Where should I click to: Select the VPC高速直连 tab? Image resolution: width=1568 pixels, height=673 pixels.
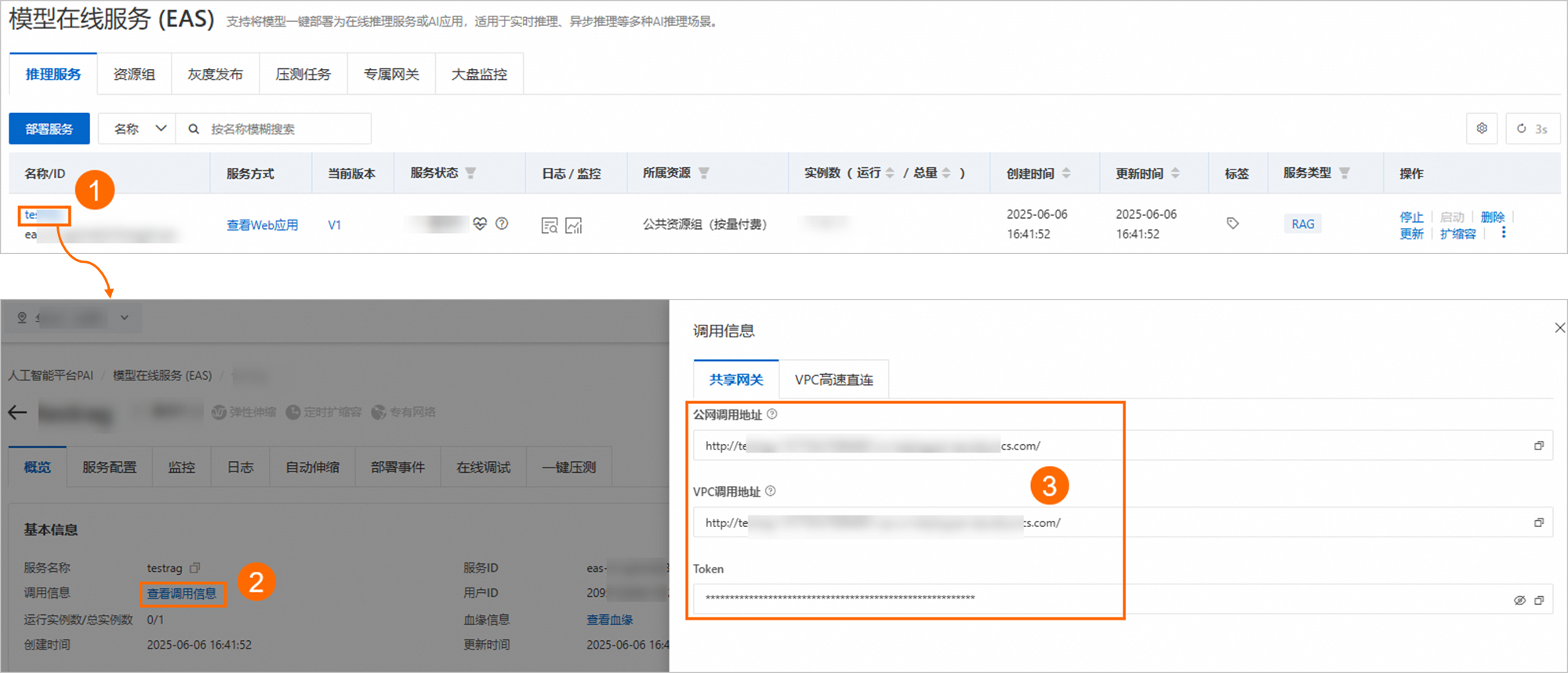(833, 380)
